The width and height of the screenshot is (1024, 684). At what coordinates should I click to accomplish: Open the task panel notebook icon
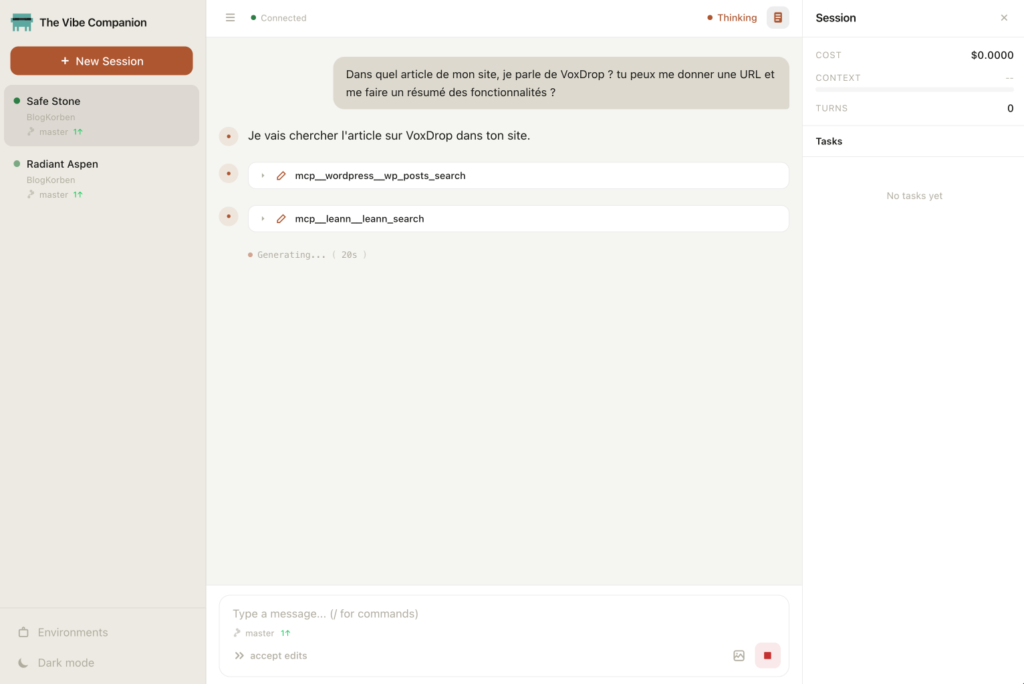[777, 18]
